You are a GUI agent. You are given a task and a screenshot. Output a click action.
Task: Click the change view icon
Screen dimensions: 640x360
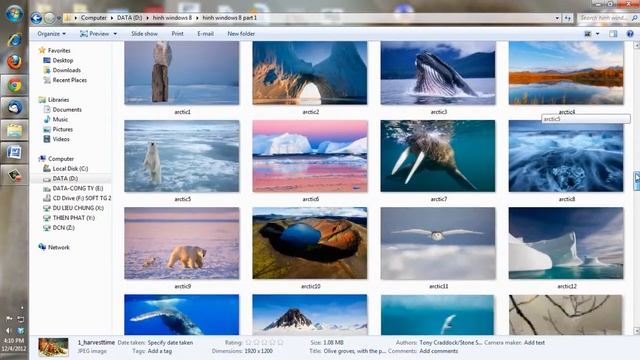coord(588,34)
